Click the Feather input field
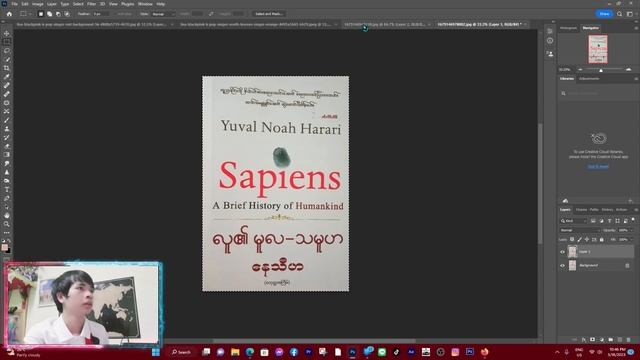Screen dimensions: 640x360 (x=100, y=14)
